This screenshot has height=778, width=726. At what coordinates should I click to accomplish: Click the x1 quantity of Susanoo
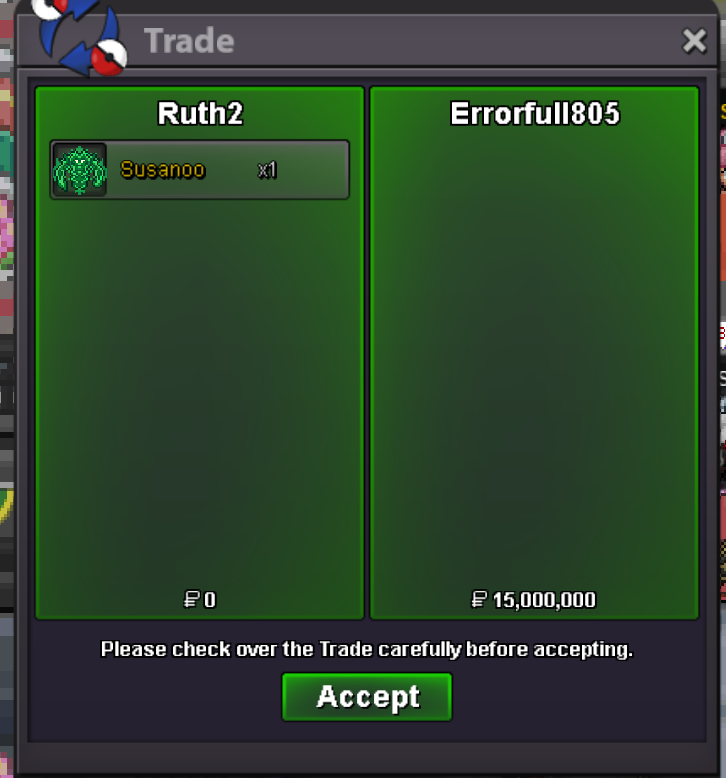267,170
